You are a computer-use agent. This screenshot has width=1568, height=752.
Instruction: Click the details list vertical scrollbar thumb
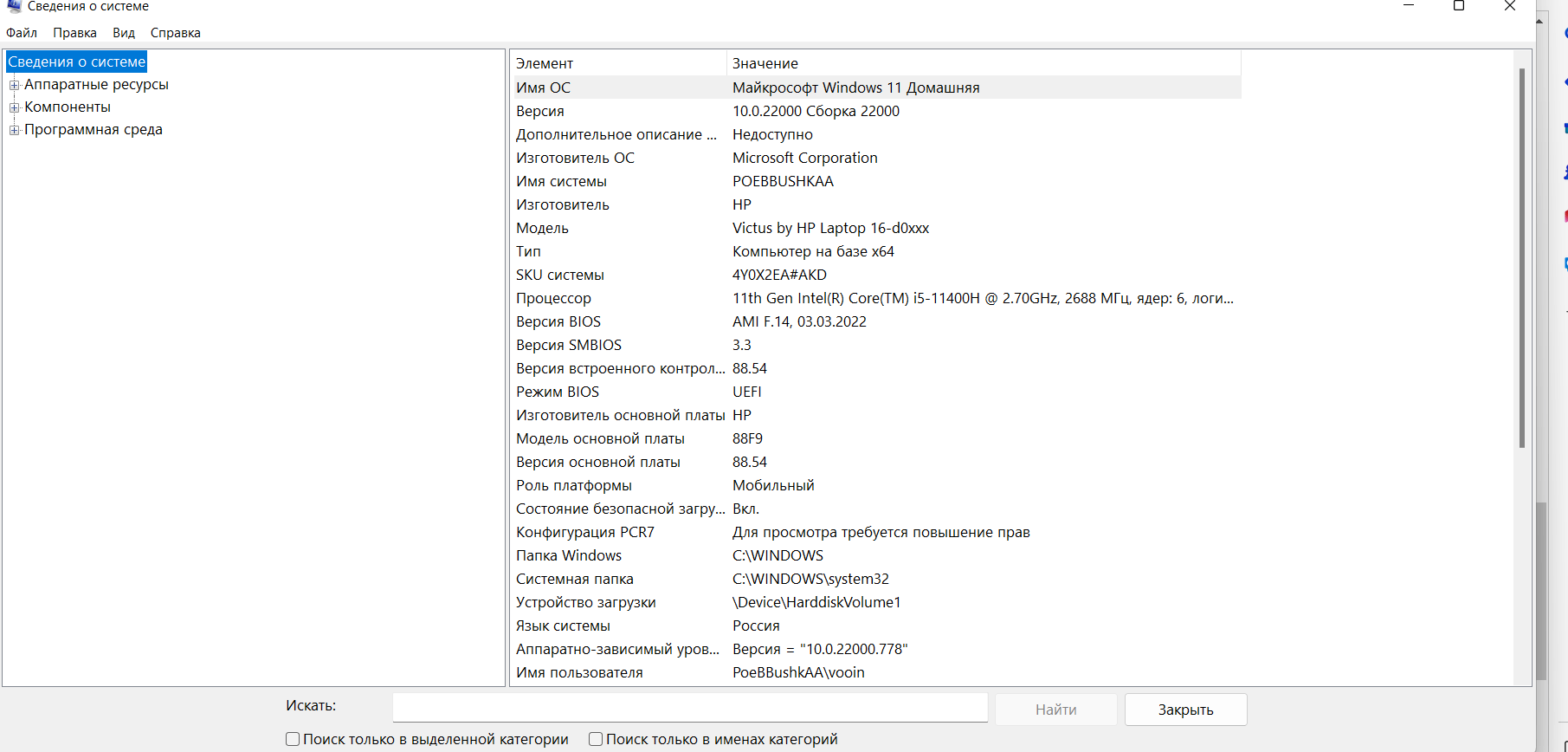pos(1522,257)
